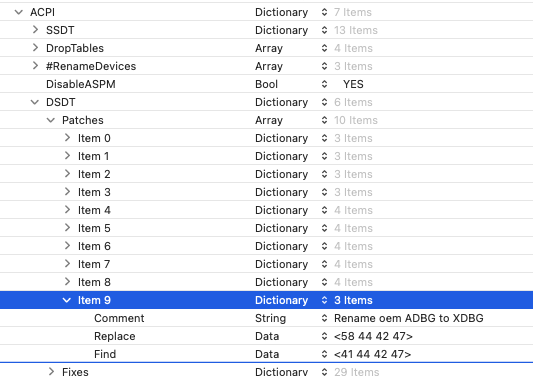
Task: Expand the #RenameDevices array
Action: pyautogui.click(x=35, y=66)
